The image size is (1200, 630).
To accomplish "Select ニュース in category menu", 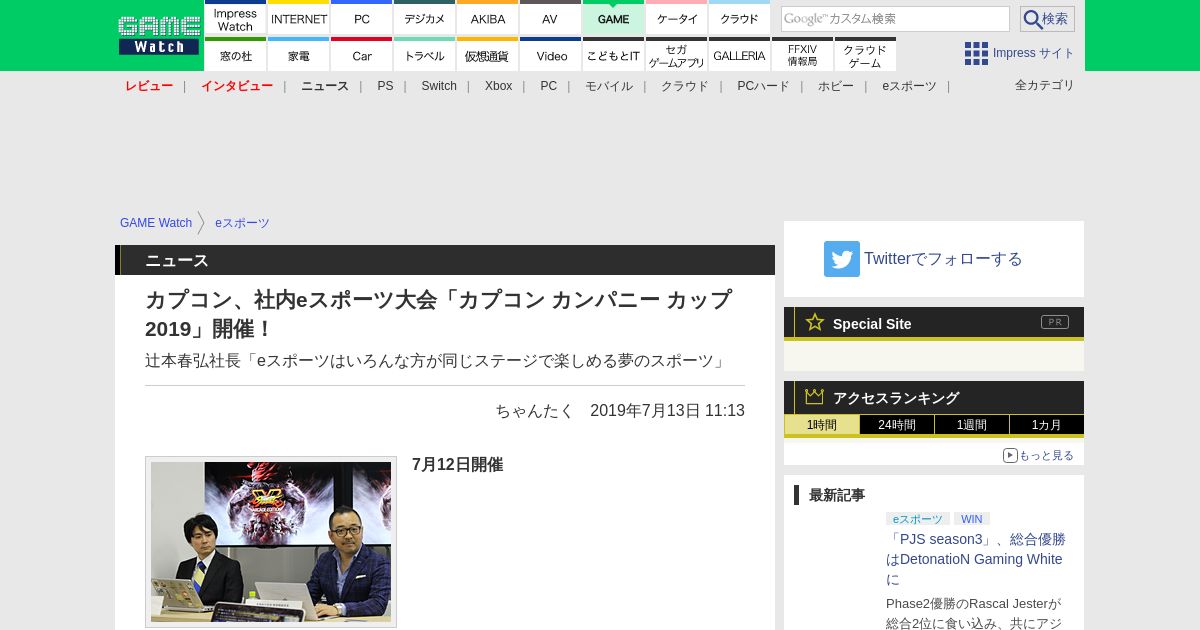I will [x=325, y=86].
